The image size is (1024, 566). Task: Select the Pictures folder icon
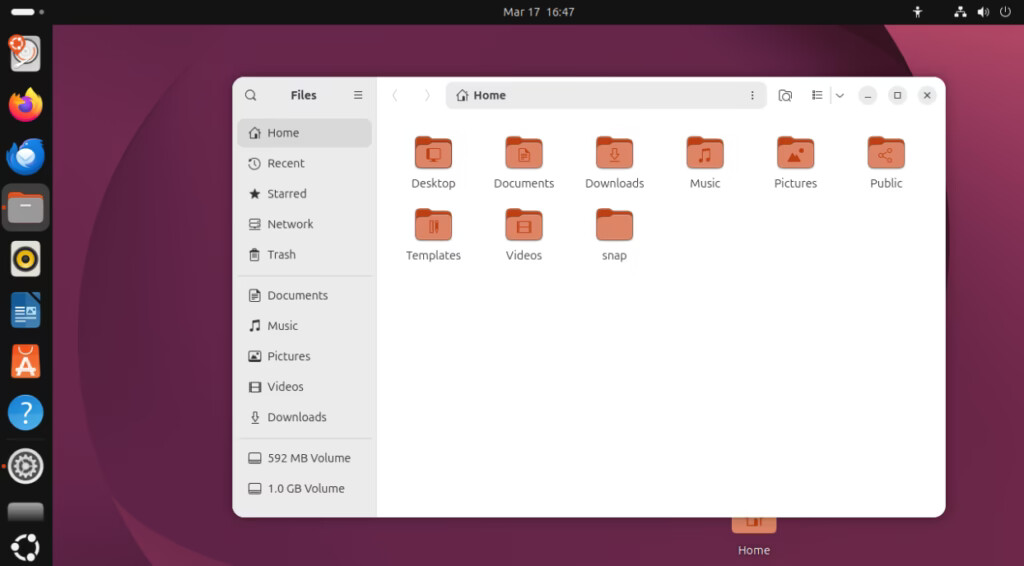pyautogui.click(x=795, y=153)
